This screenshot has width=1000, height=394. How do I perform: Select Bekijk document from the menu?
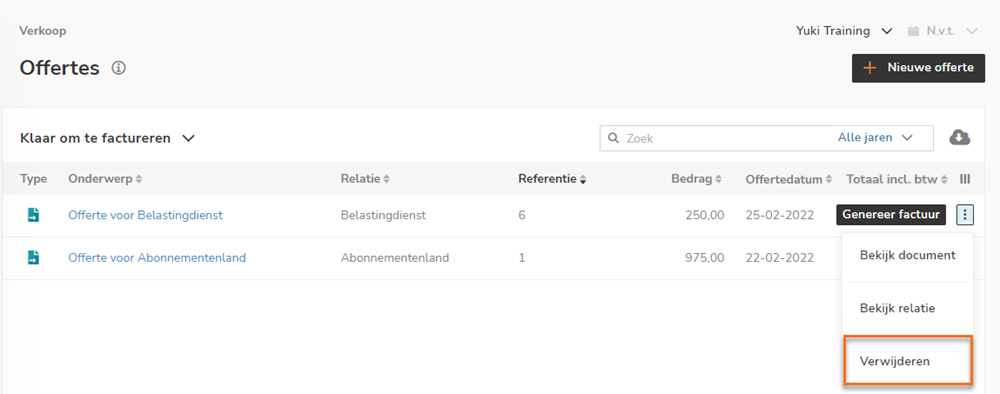(x=908, y=256)
